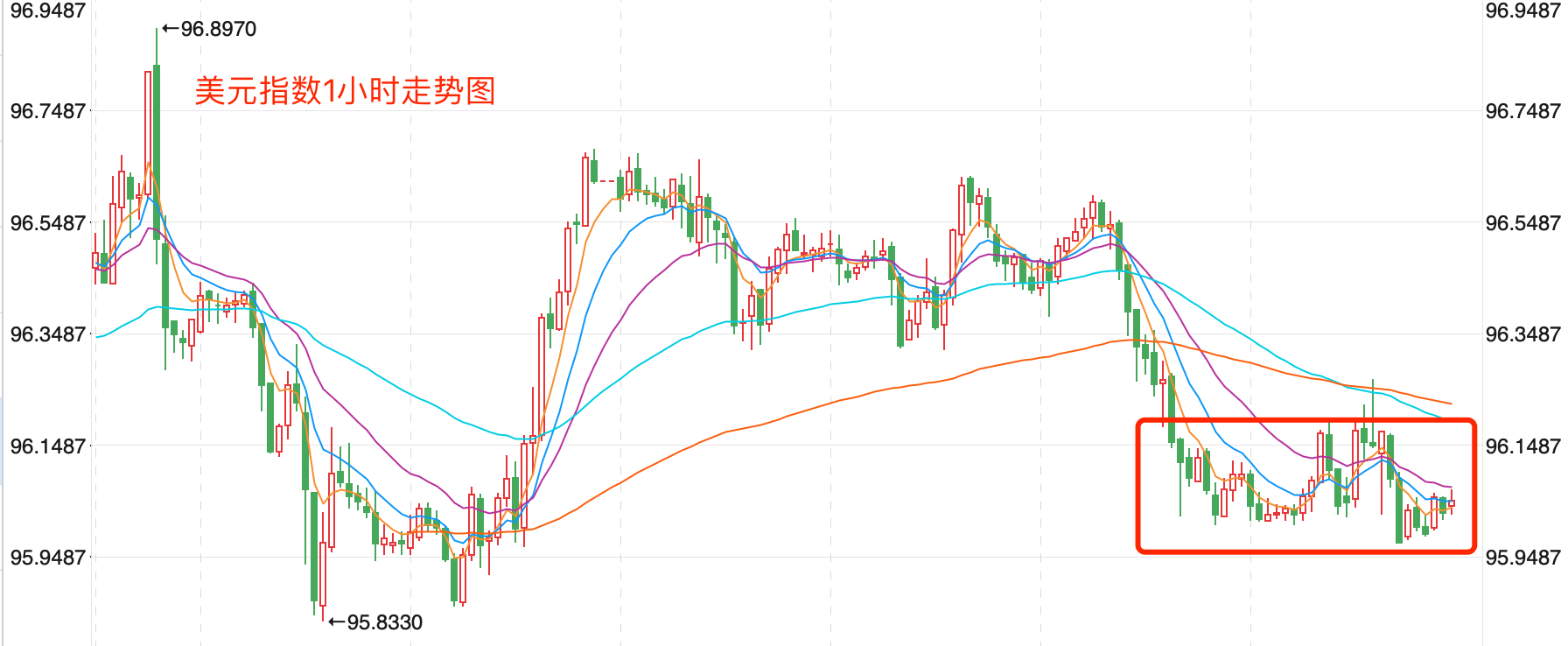Click the tall green candle at the 96.8970 peak
This screenshot has height=646, width=1568.
click(157, 149)
